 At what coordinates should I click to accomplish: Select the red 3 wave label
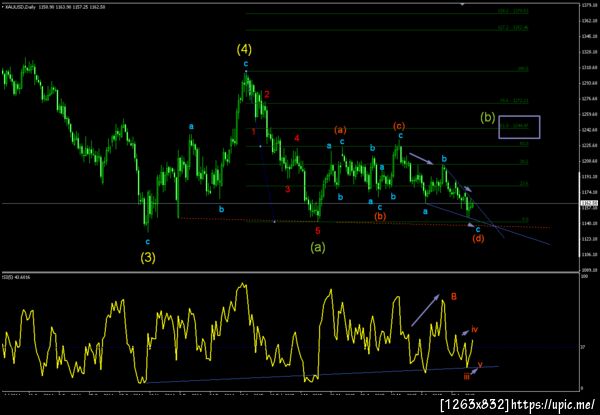pos(287,189)
